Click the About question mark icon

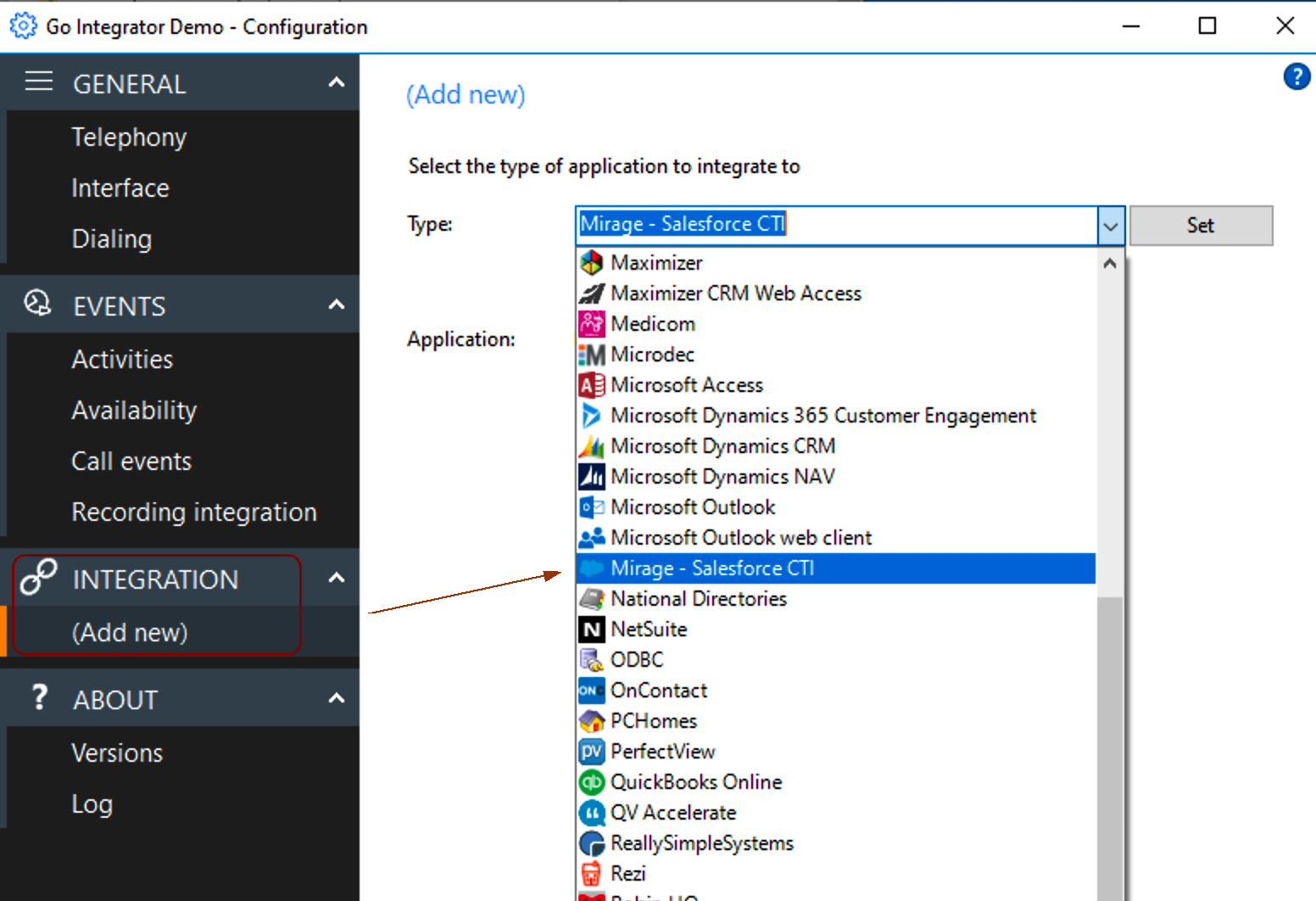(x=39, y=697)
